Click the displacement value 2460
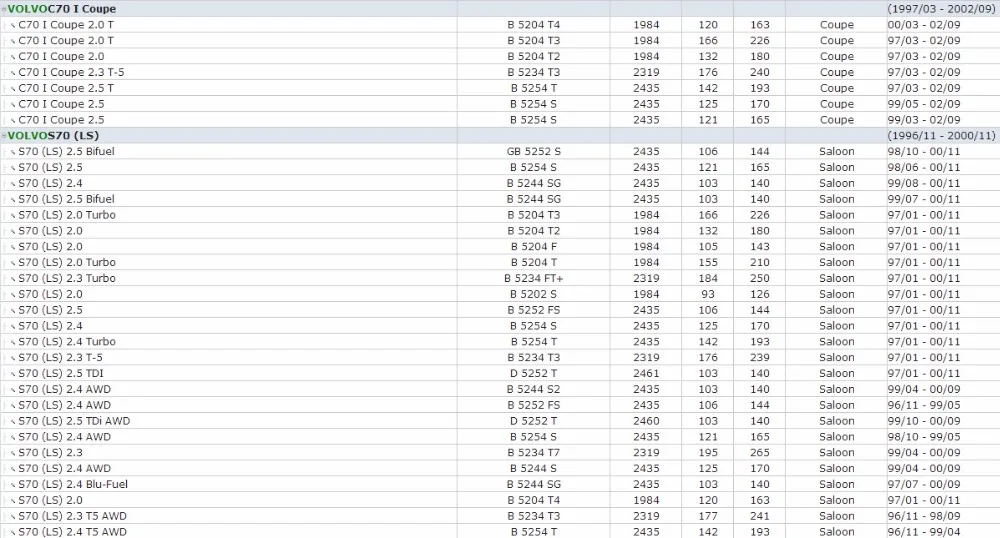 [x=646, y=421]
